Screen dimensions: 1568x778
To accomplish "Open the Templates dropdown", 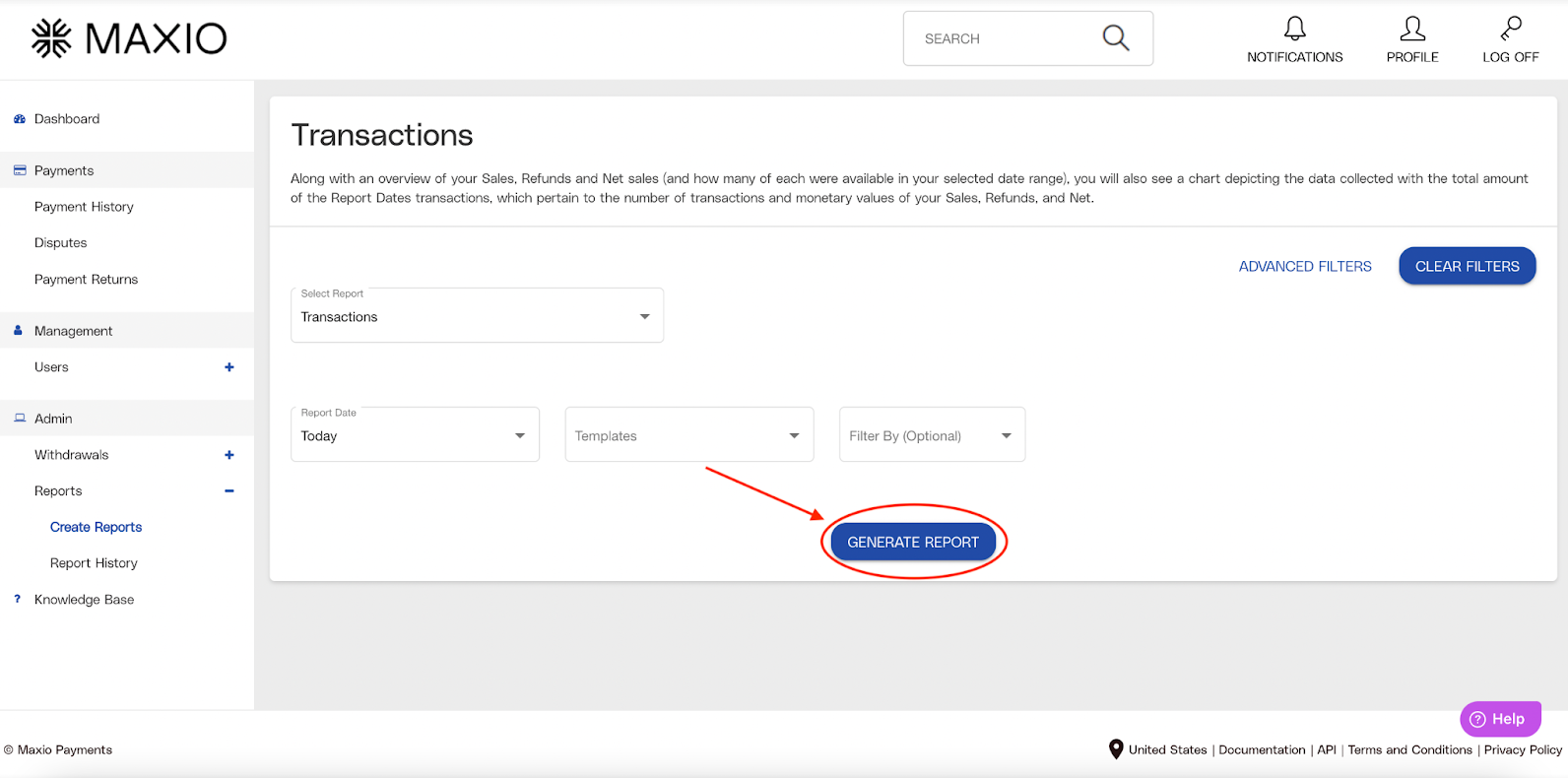I will point(688,436).
